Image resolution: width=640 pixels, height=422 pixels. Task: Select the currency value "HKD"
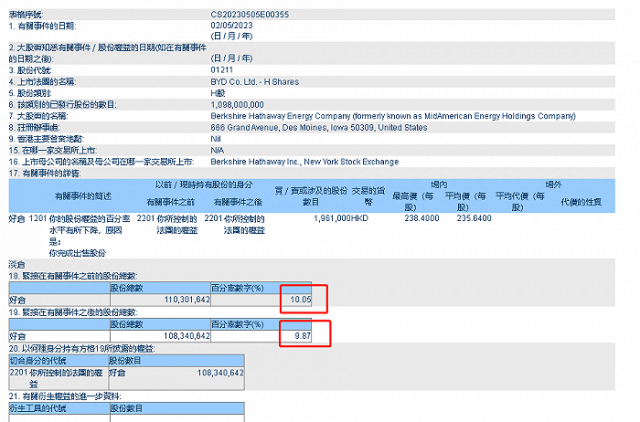point(360,218)
